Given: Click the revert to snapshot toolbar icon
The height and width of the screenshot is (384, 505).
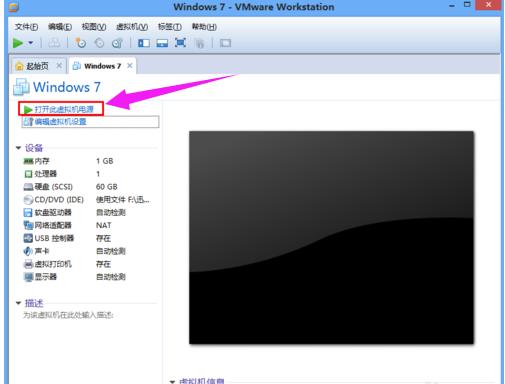Looking at the screenshot, I should 99,43.
